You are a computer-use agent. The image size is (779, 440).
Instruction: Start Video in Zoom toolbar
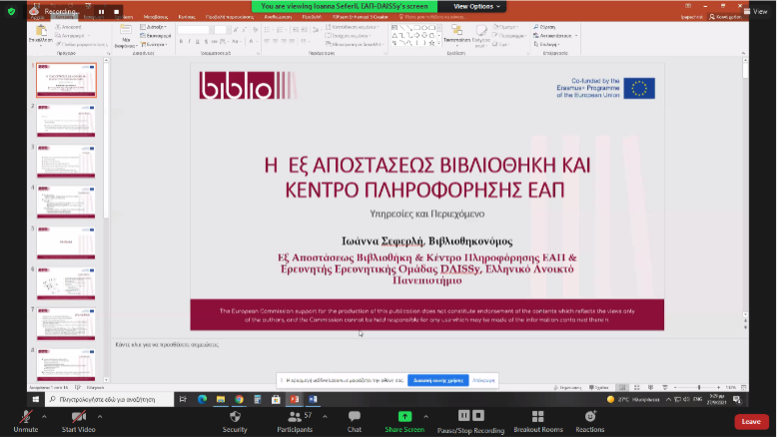pyautogui.click(x=78, y=423)
